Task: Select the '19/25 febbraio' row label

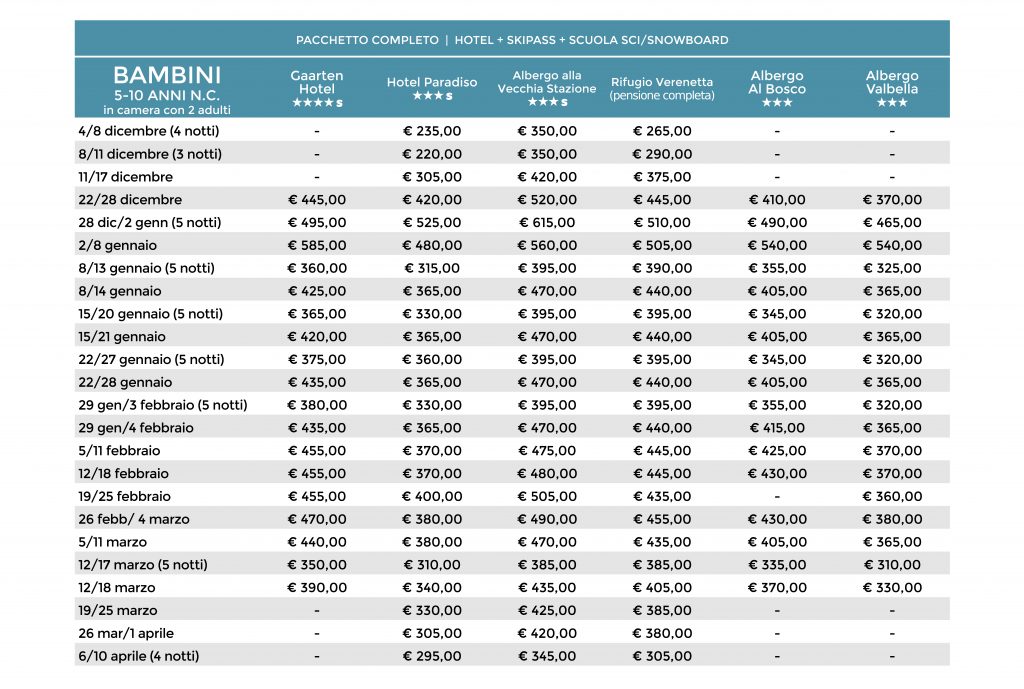Action: click(x=124, y=496)
